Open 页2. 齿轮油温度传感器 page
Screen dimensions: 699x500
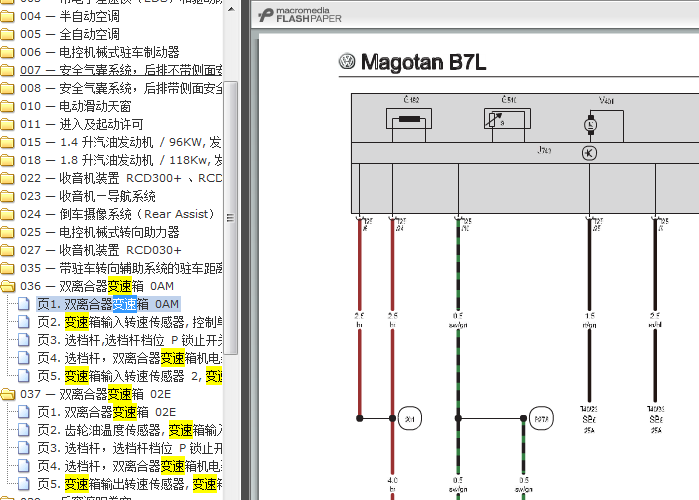coord(130,430)
